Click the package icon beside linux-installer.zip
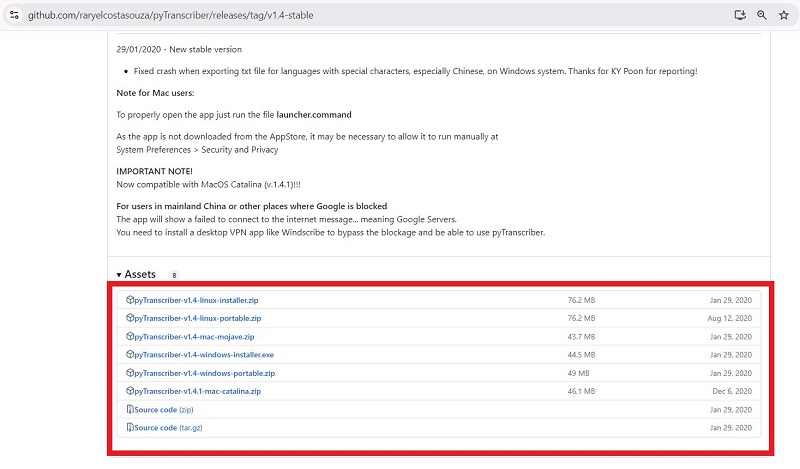Screen dimensions: 800x469 click(130, 300)
